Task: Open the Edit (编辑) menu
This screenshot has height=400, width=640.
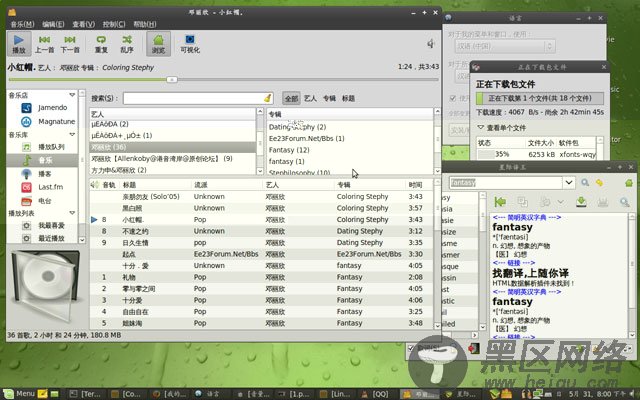Action: (x=53, y=24)
